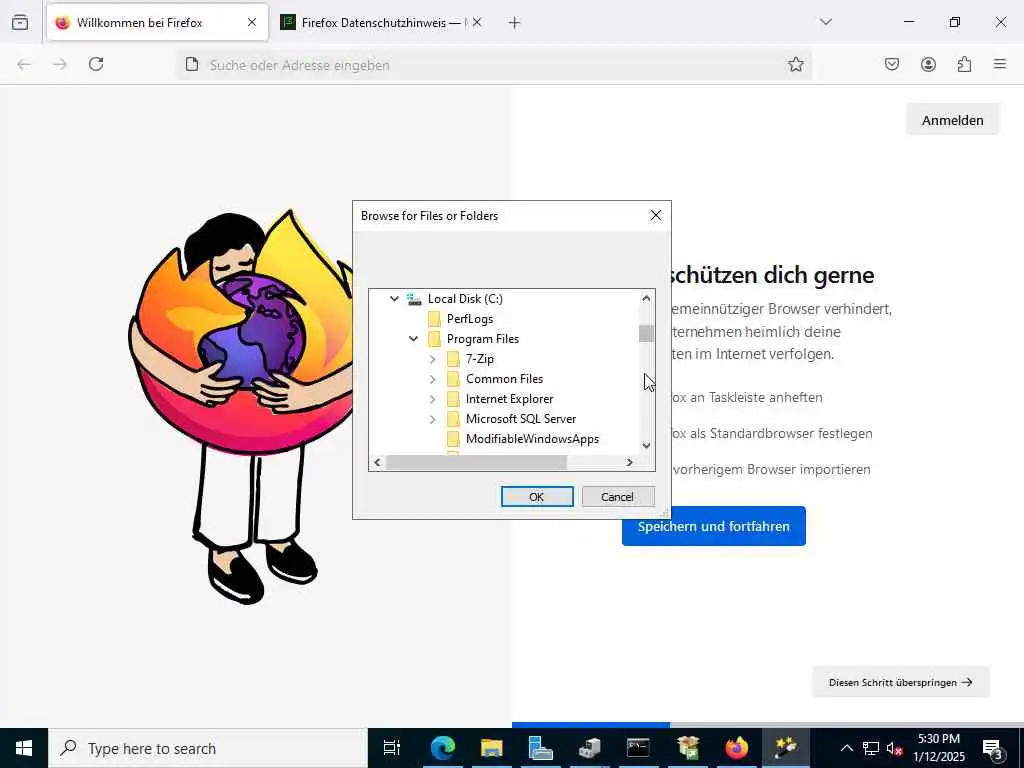
Task: Select the Program Files folder
Action: tap(483, 339)
